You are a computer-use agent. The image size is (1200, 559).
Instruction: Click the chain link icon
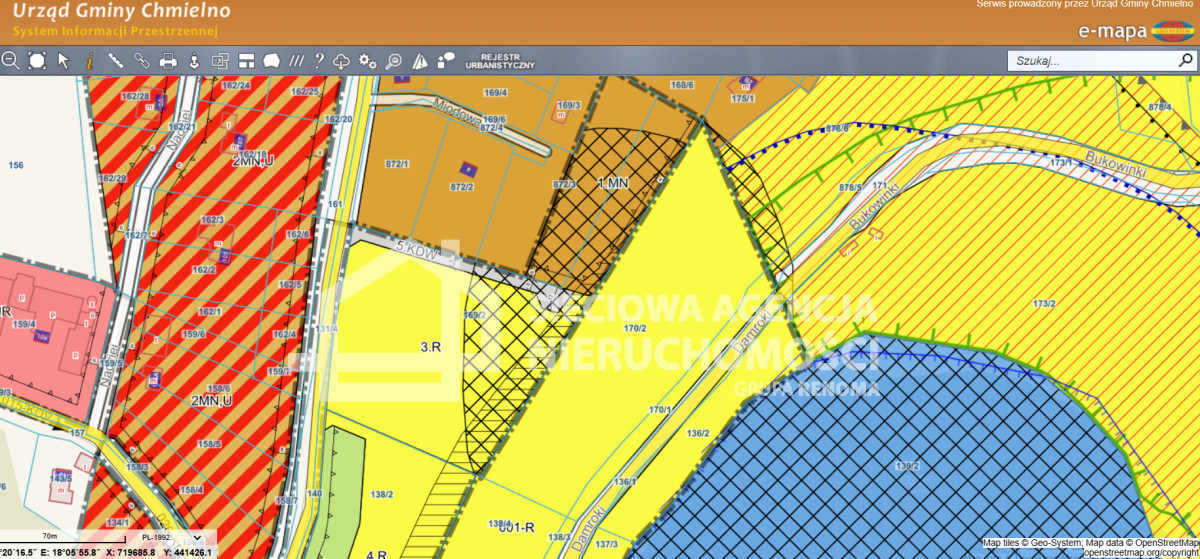[142, 60]
